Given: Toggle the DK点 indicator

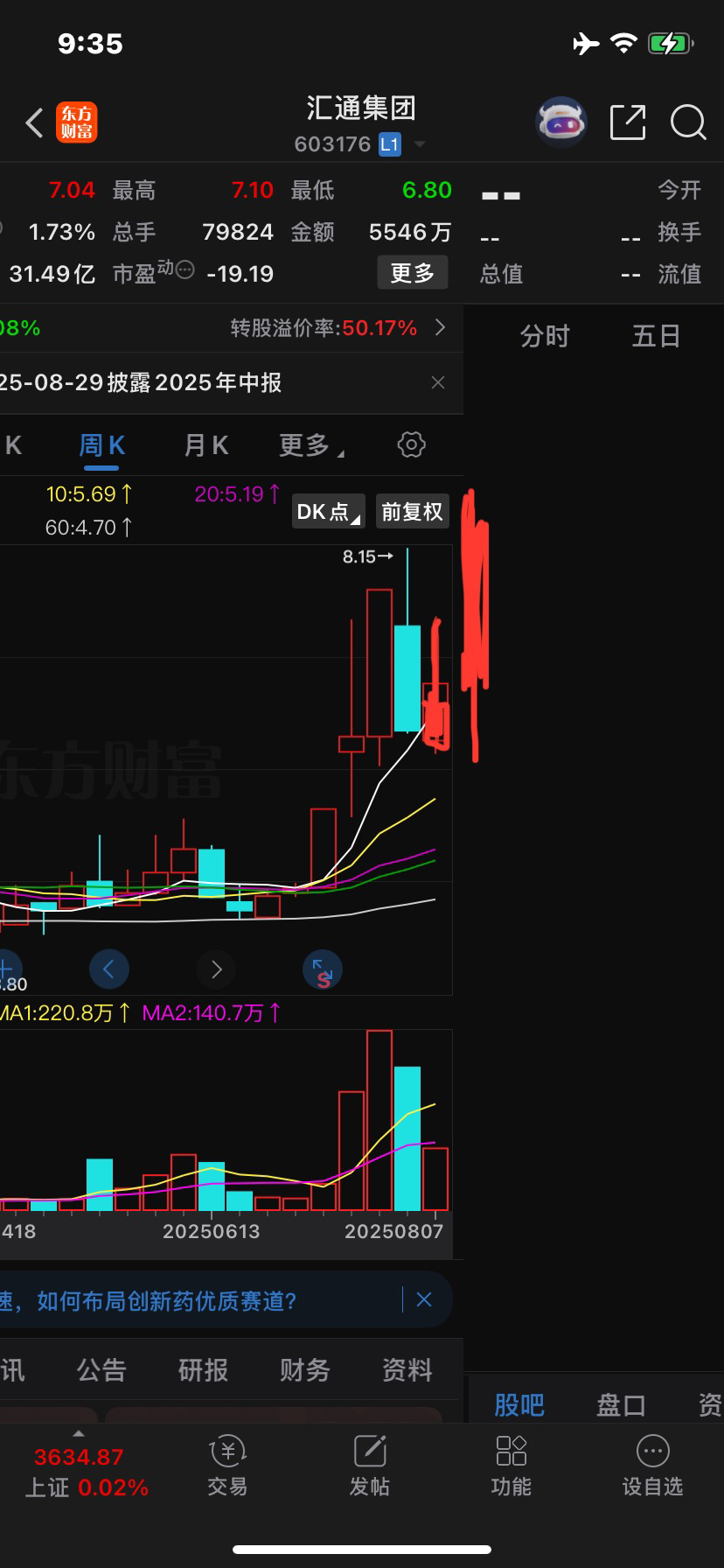Looking at the screenshot, I should (328, 512).
